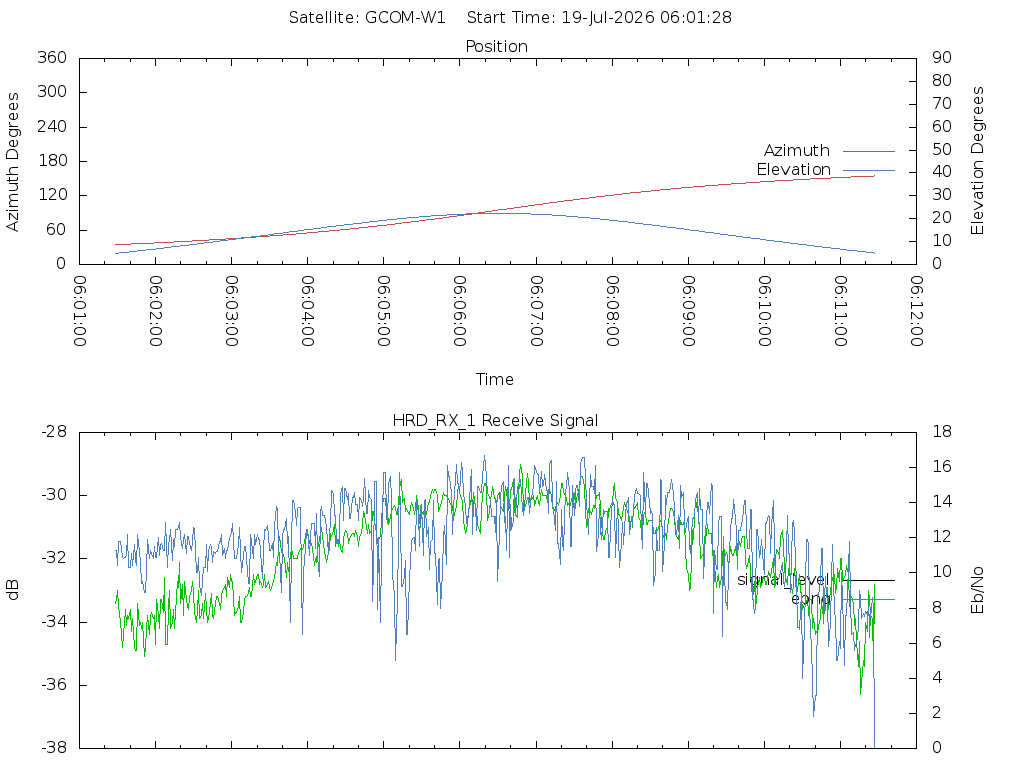Viewport: 1024px width, 768px height.
Task: Click the 18 Eb/No axis value
Action: [942, 432]
